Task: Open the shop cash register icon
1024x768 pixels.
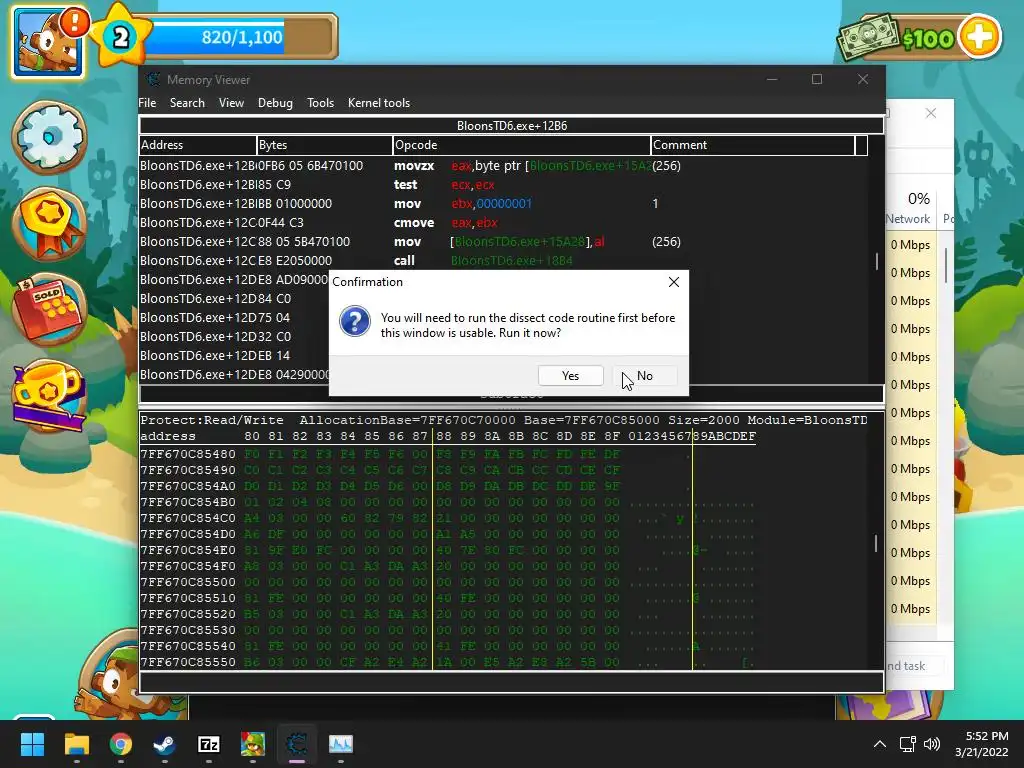Action: click(50, 310)
